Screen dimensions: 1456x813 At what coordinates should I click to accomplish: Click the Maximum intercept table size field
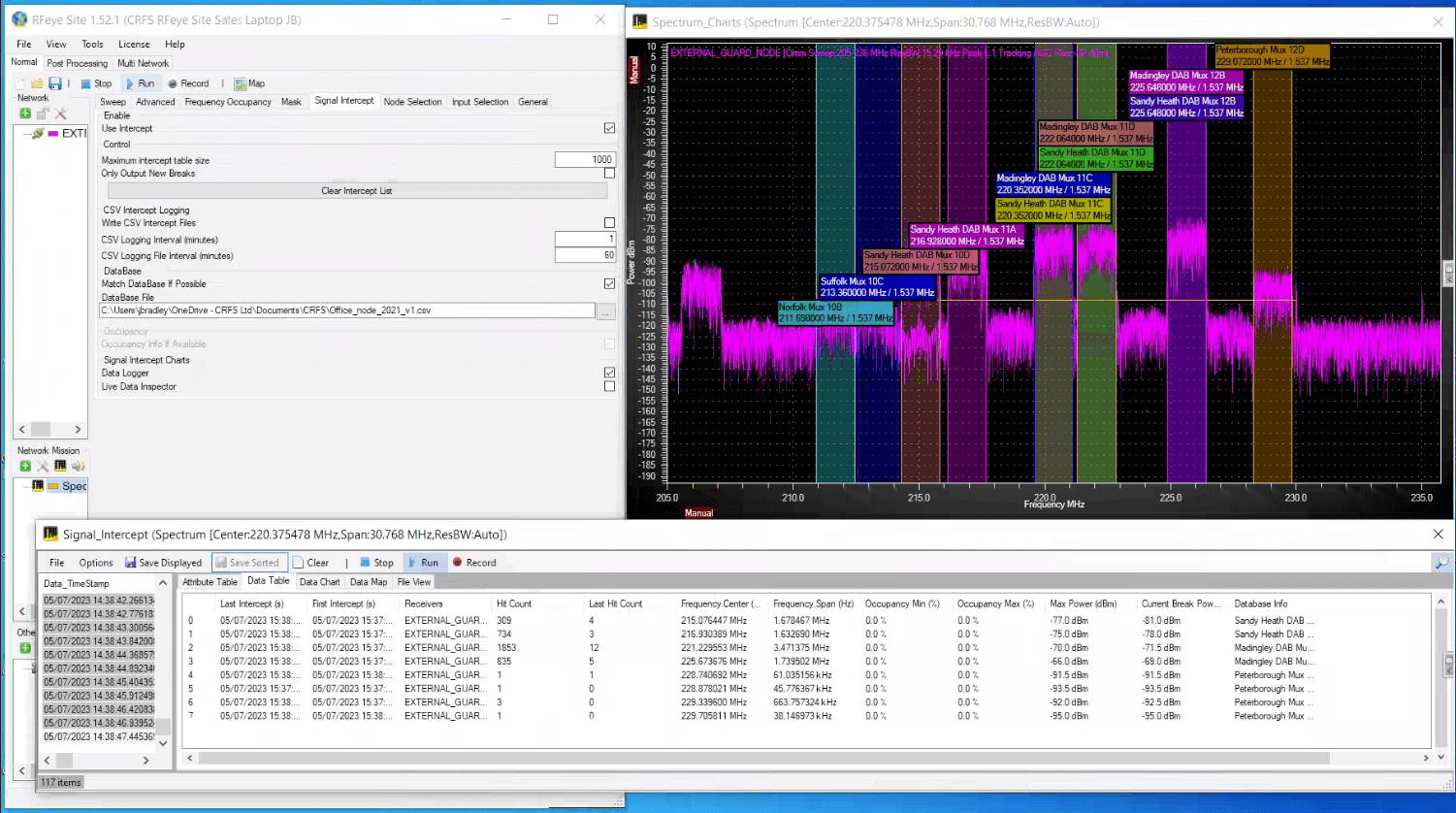pyautogui.click(x=584, y=159)
